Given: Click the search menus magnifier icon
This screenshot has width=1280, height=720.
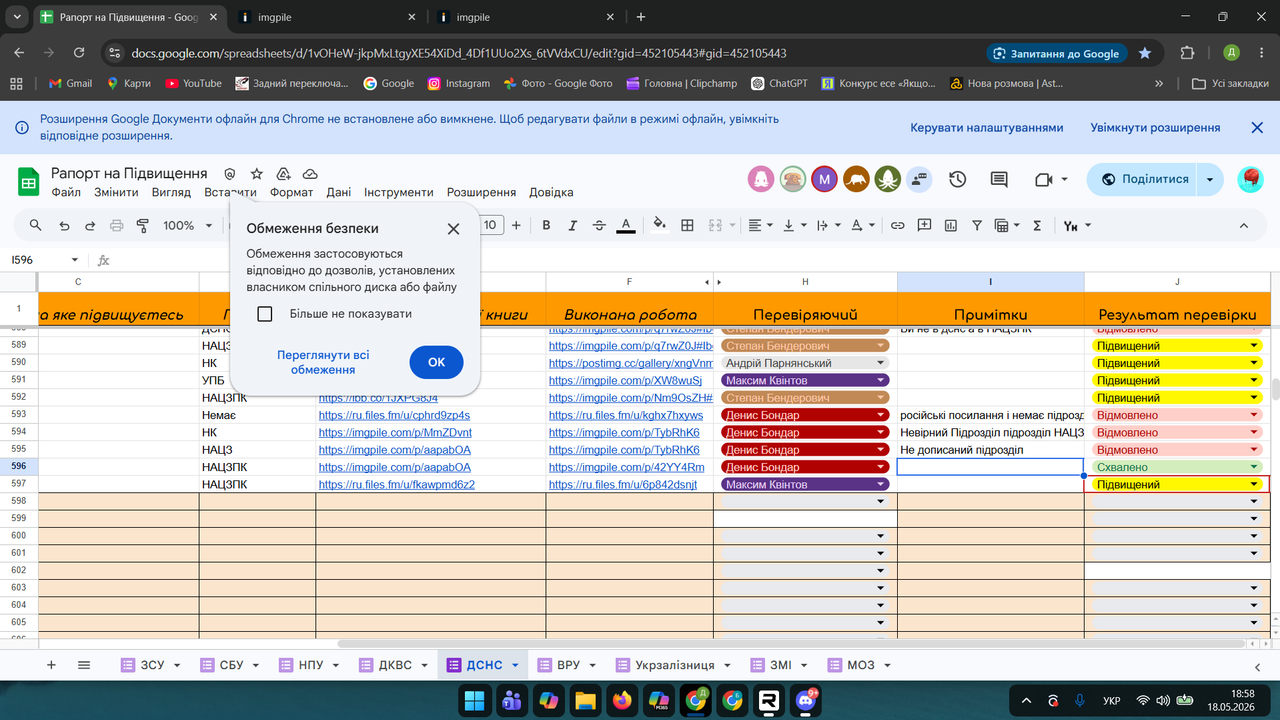Looking at the screenshot, I should coord(36,226).
